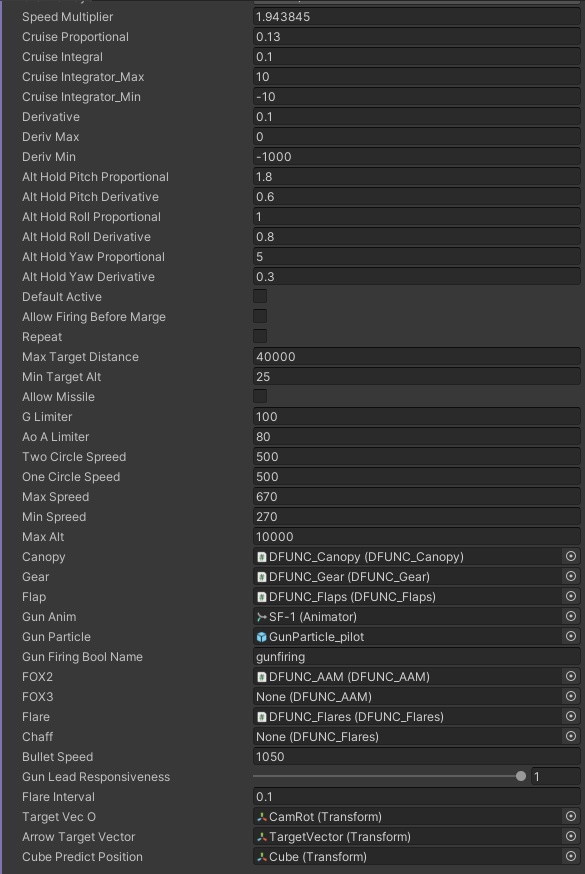Click the Cruise Integrator_Max field
This screenshot has height=874, width=585.
point(417,77)
